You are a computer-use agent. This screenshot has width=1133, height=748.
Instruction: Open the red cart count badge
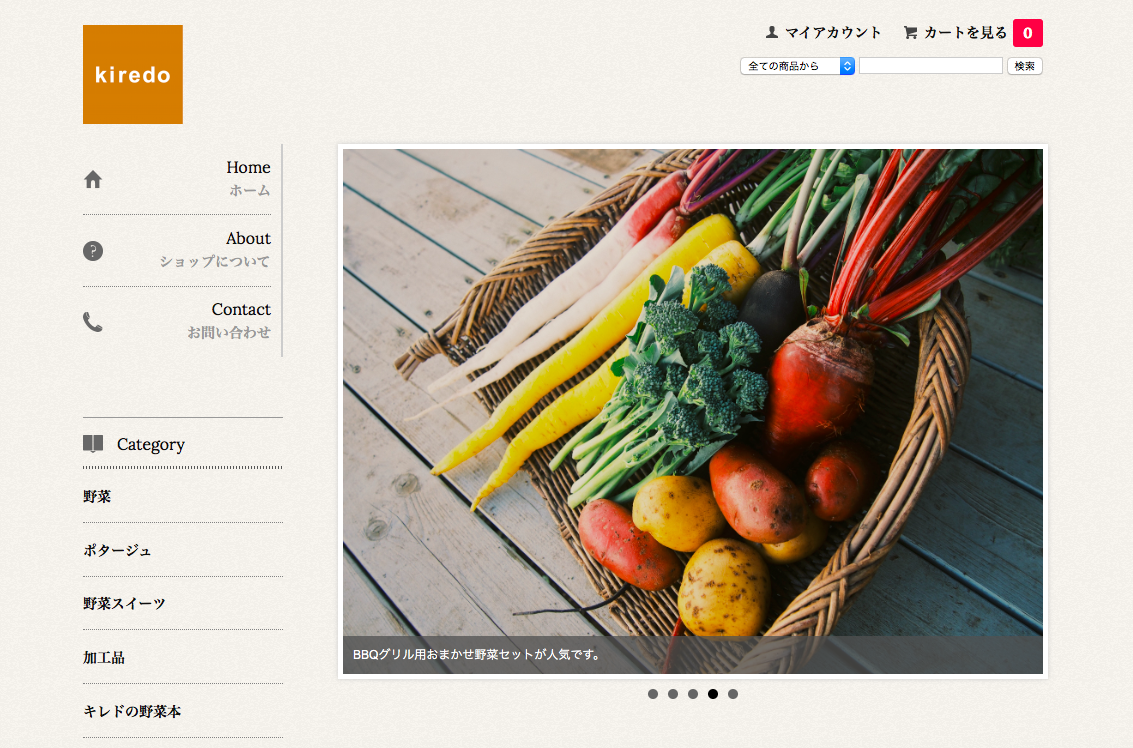tap(1028, 33)
